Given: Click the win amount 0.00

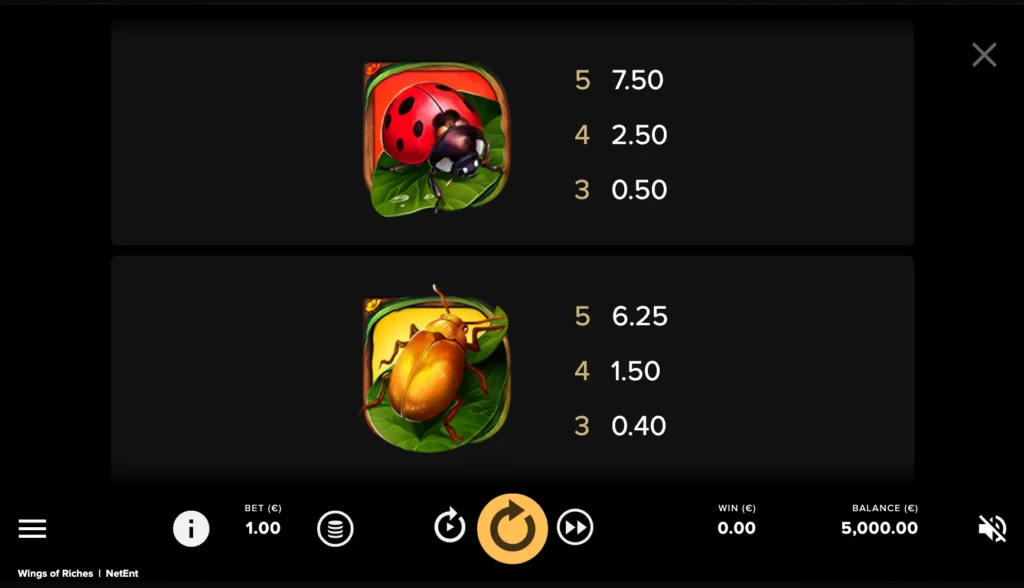Looking at the screenshot, I should pos(737,528).
